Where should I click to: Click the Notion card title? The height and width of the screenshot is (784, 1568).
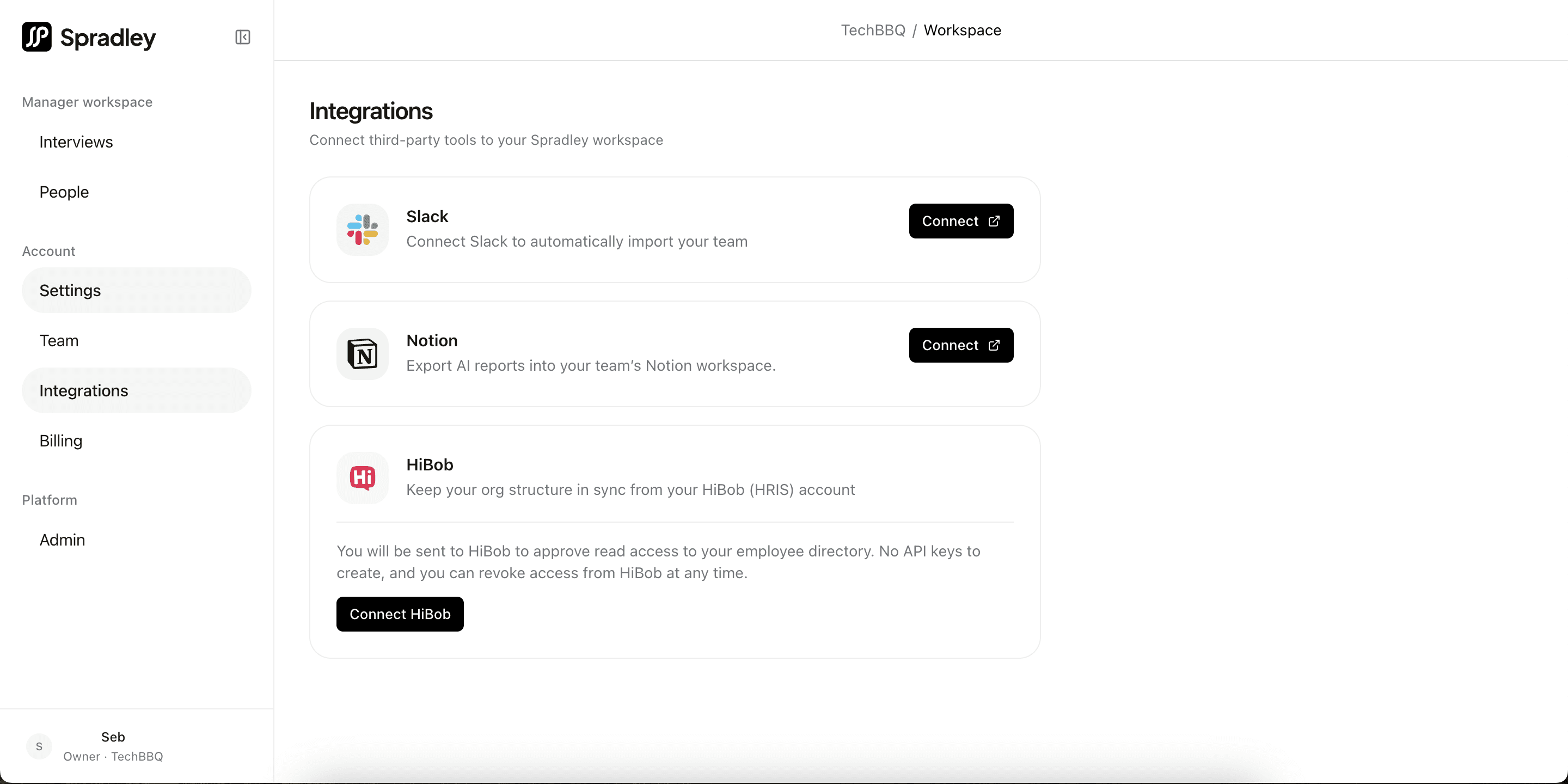432,341
